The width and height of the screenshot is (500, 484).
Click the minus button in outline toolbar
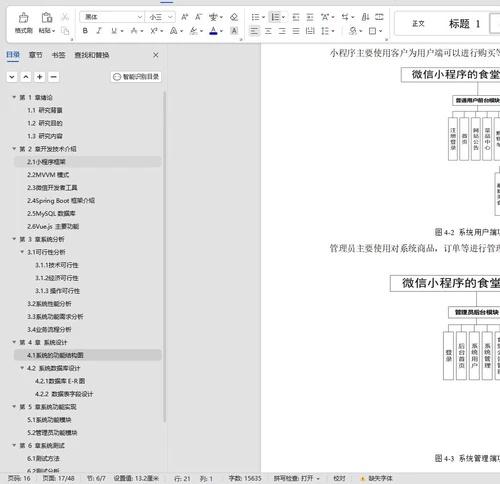coord(53,77)
